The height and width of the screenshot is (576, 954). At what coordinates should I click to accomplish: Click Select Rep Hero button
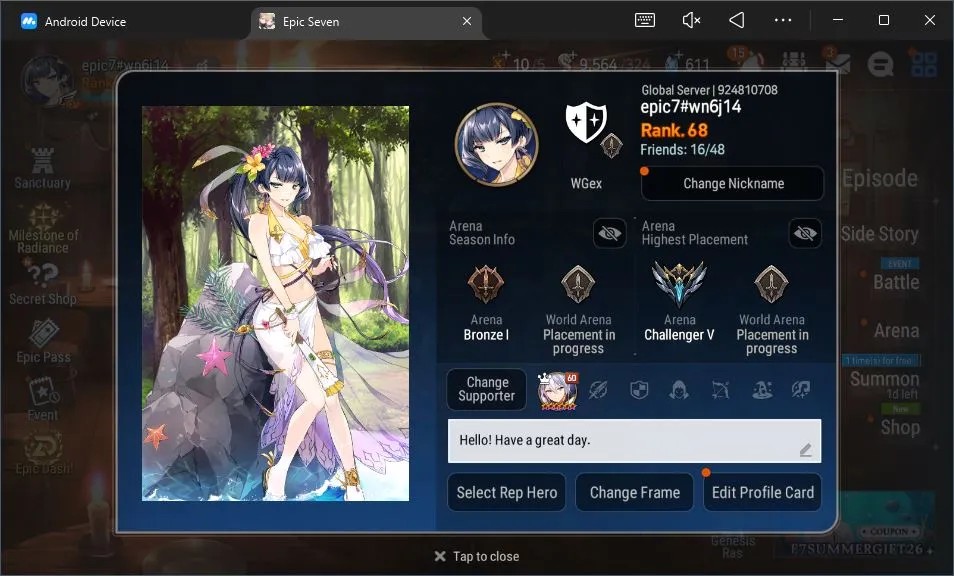[507, 493]
